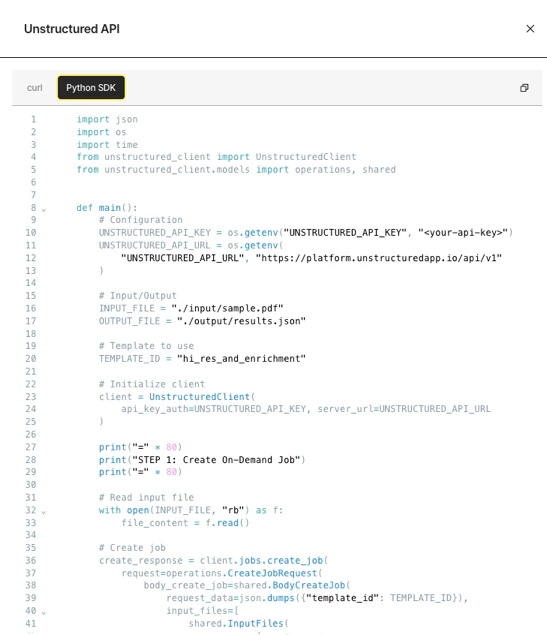Viewport: 547px width, 635px height.
Task: Click "STEP 1: Create On-Demand Job" string
Action: [216, 460]
